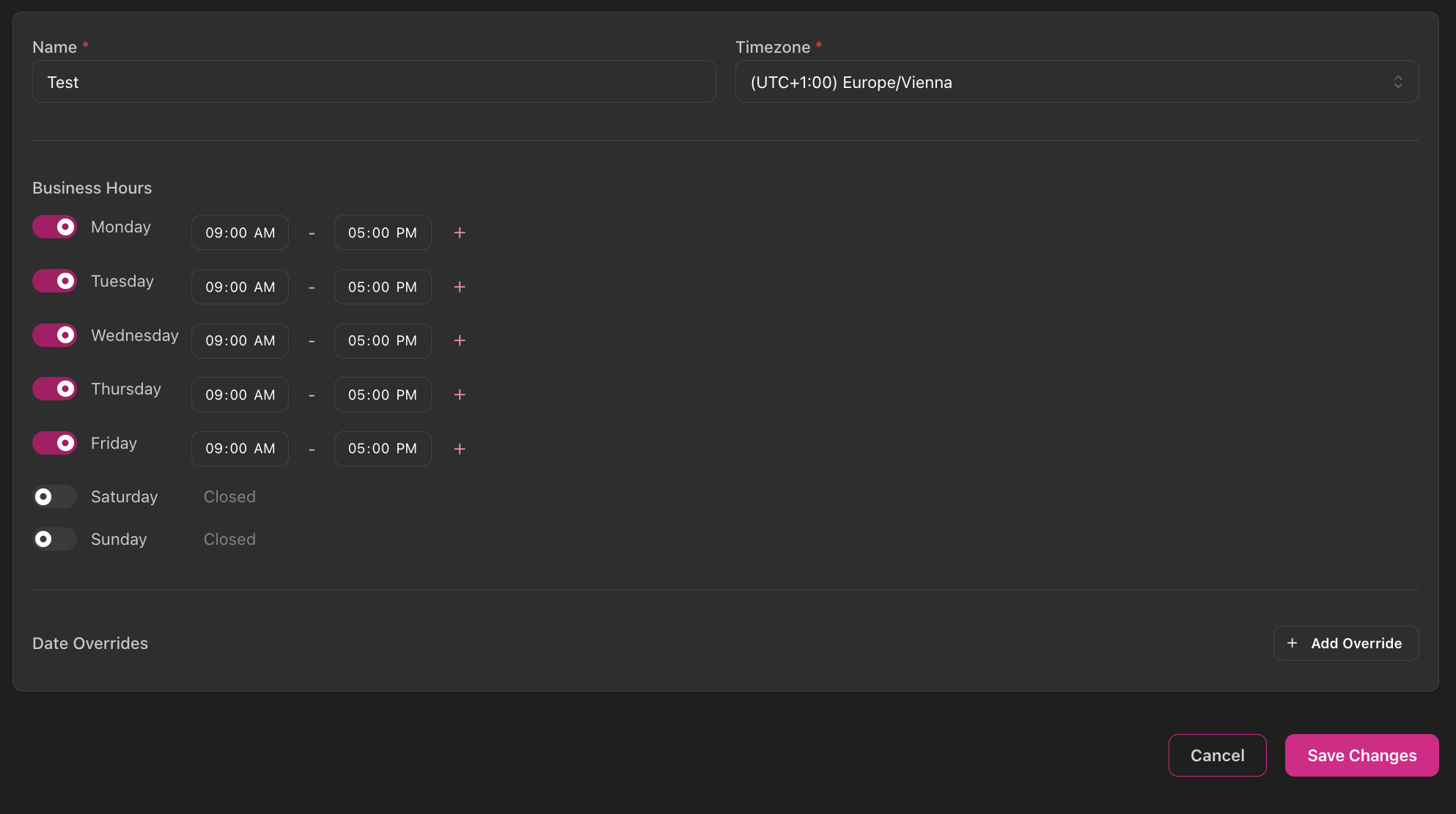This screenshot has width=1456, height=814.
Task: Turn on Sunday availability
Action: click(54, 539)
